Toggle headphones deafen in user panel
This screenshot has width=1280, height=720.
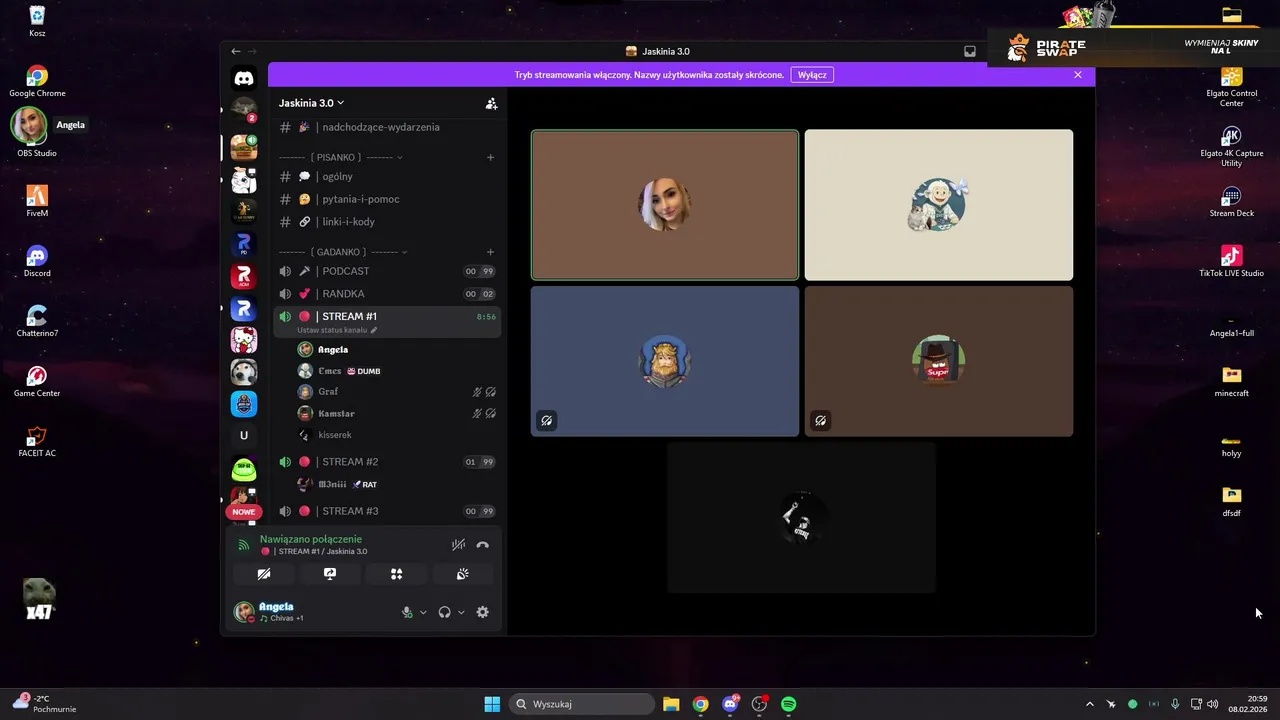444,612
